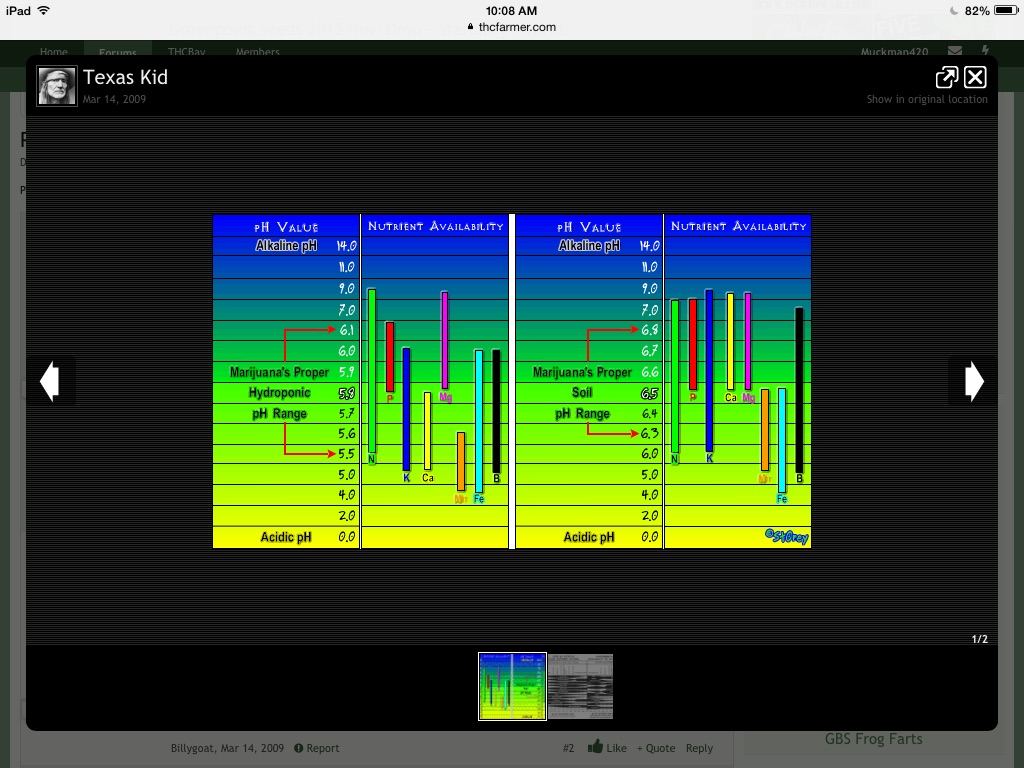Click Mar 14, 2009 date in viewer header
The height and width of the screenshot is (768, 1024).
pyautogui.click(x=114, y=99)
